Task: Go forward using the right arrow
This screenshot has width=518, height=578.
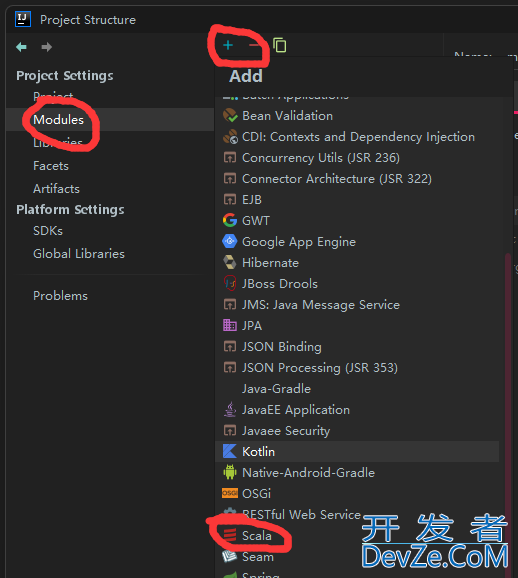Action: click(x=46, y=47)
